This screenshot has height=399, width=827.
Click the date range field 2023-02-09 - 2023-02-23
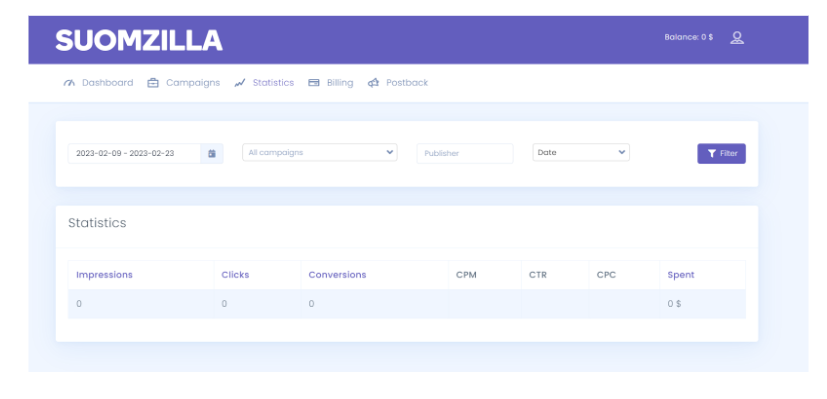(134, 153)
